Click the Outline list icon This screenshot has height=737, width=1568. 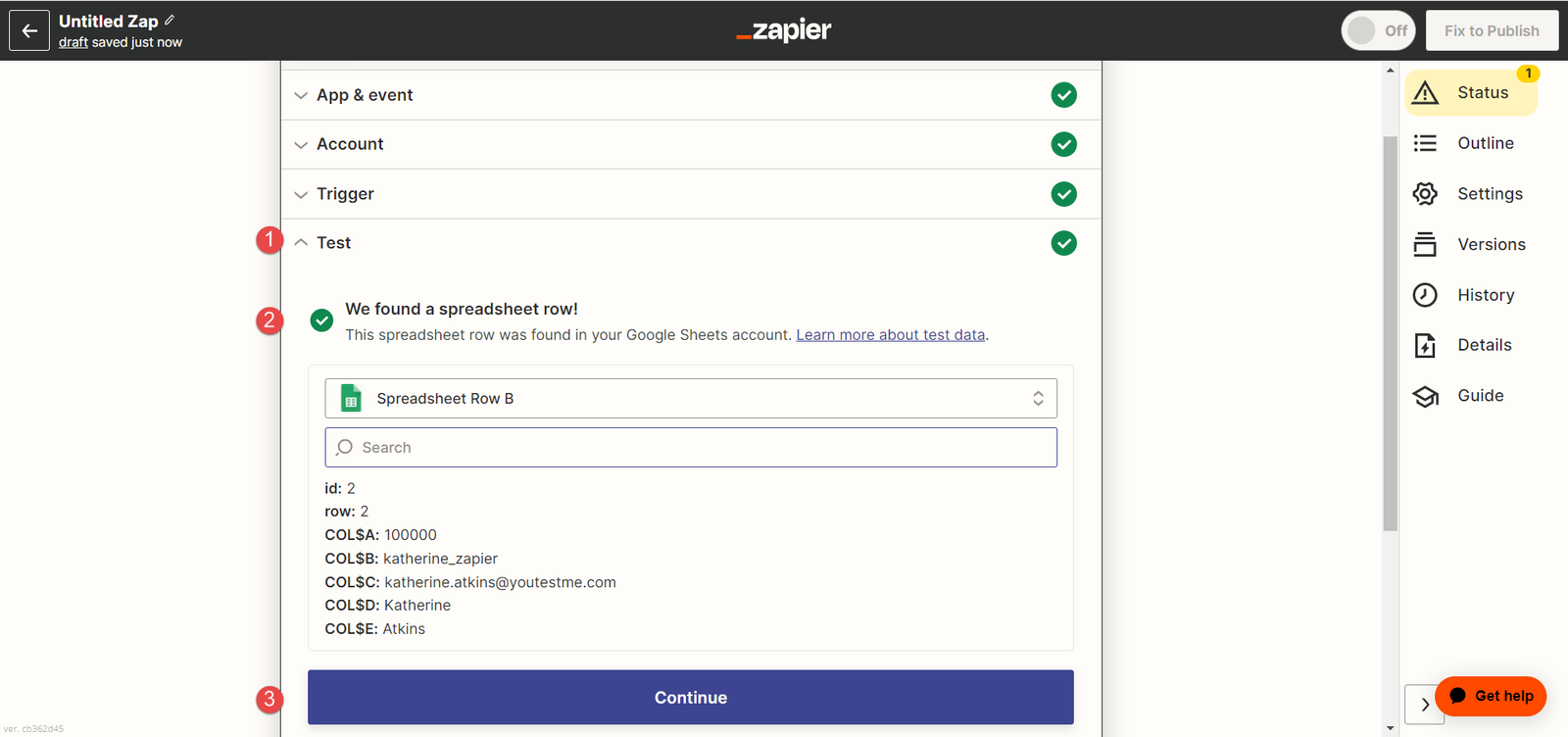(x=1425, y=143)
